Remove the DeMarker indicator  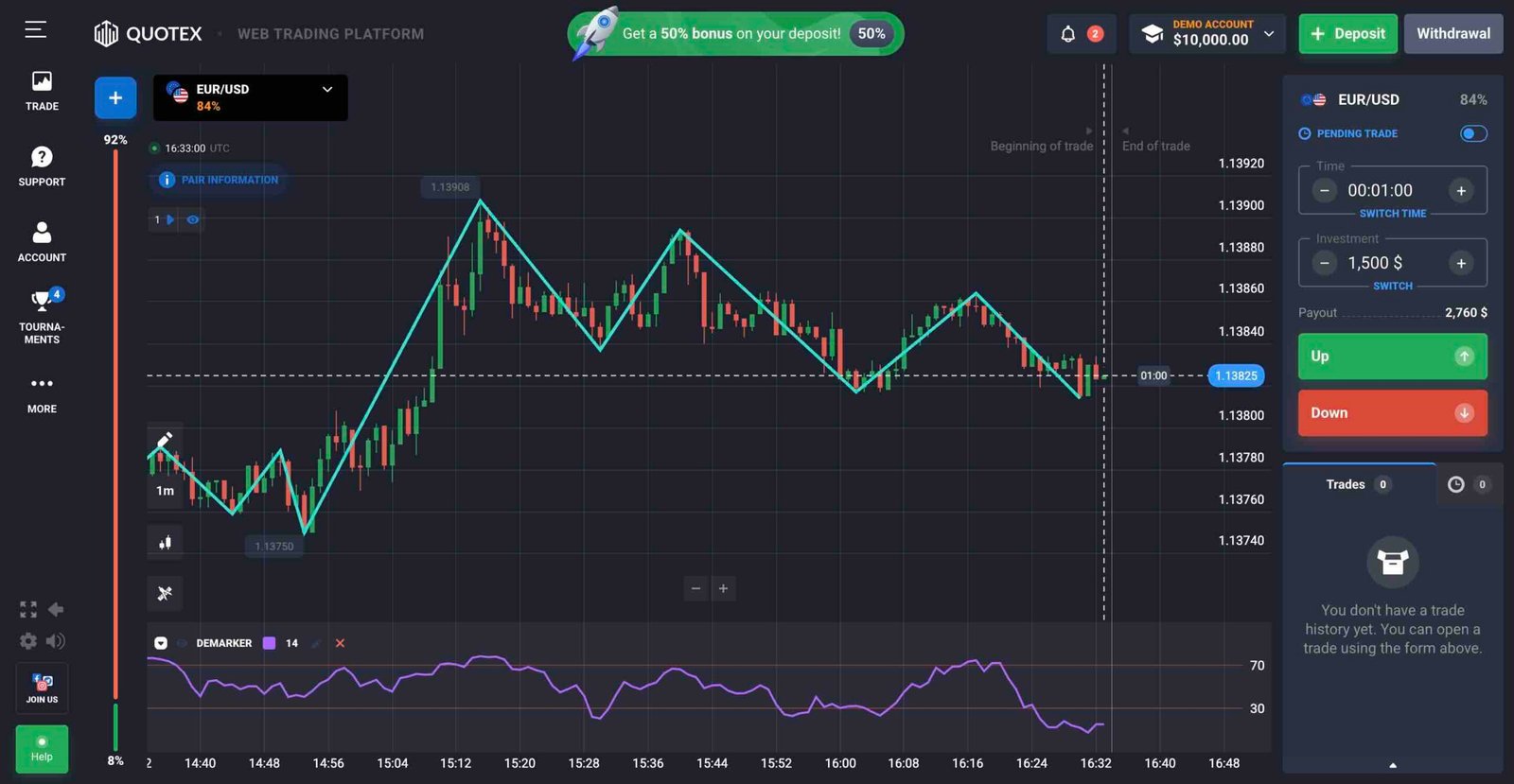pyautogui.click(x=340, y=643)
